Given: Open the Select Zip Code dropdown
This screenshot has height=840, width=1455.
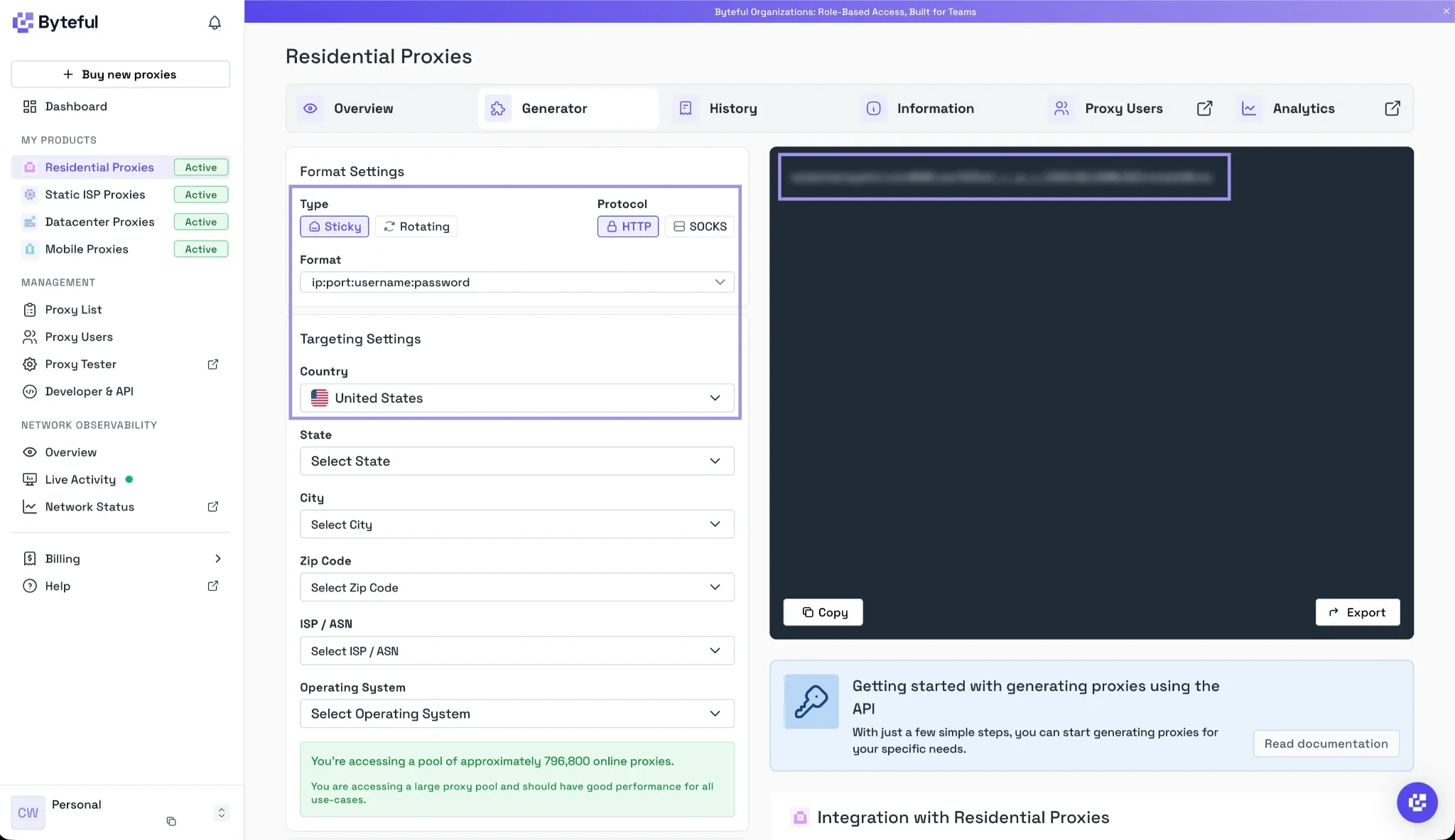Looking at the screenshot, I should [x=517, y=588].
